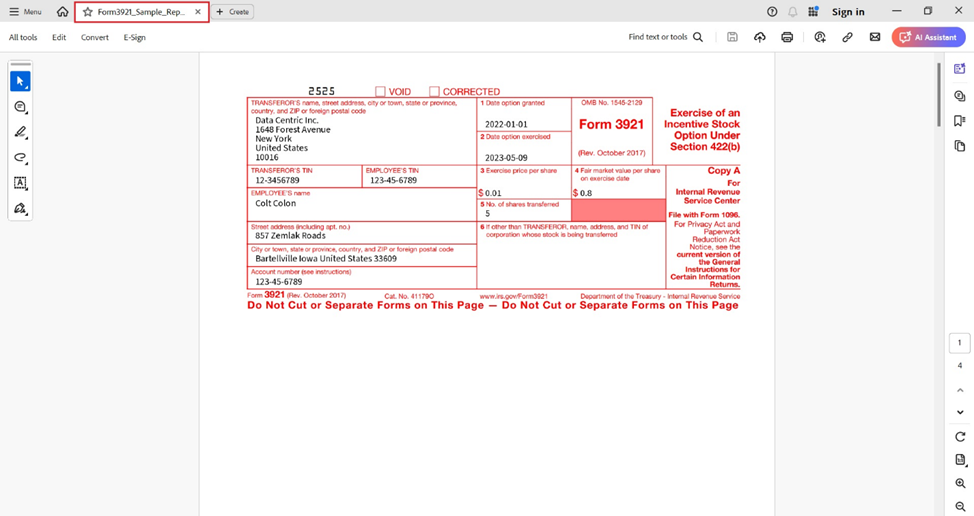Go to next page down chevron
Viewport: 974px width, 516px height.
click(960, 412)
